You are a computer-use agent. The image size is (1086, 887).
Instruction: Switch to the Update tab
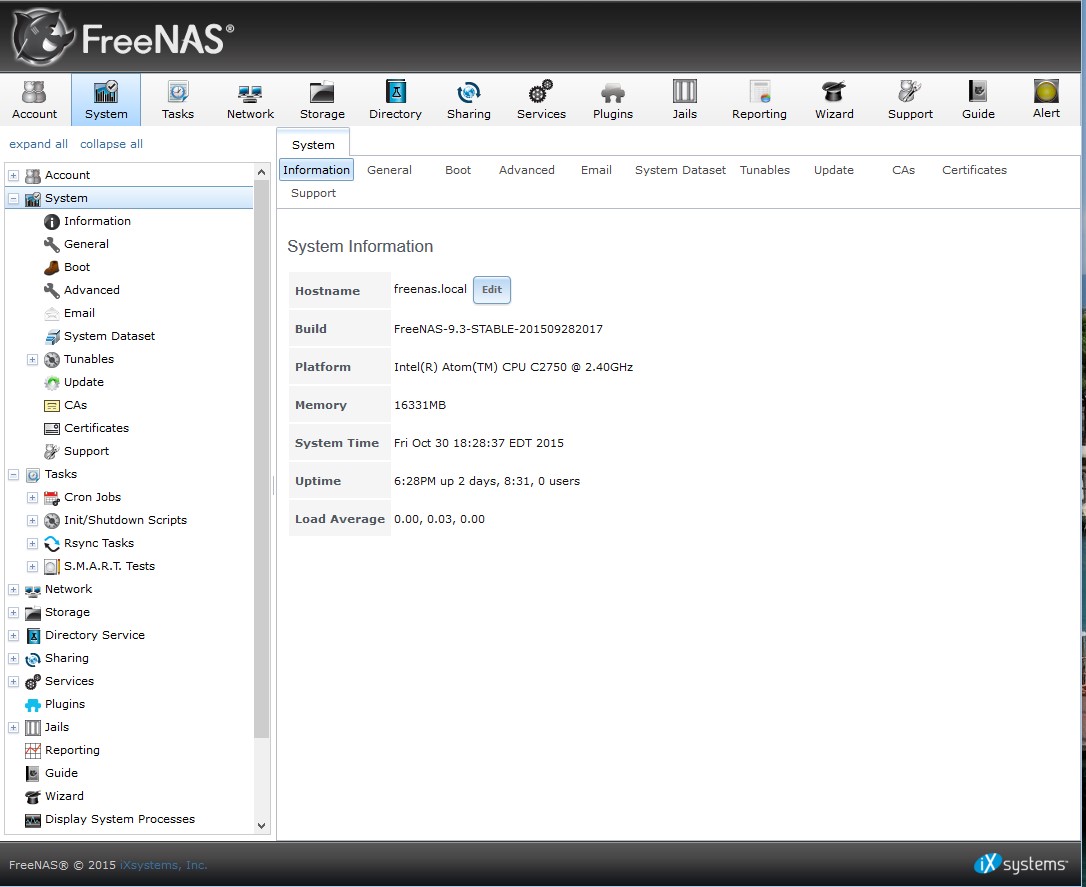click(x=834, y=170)
